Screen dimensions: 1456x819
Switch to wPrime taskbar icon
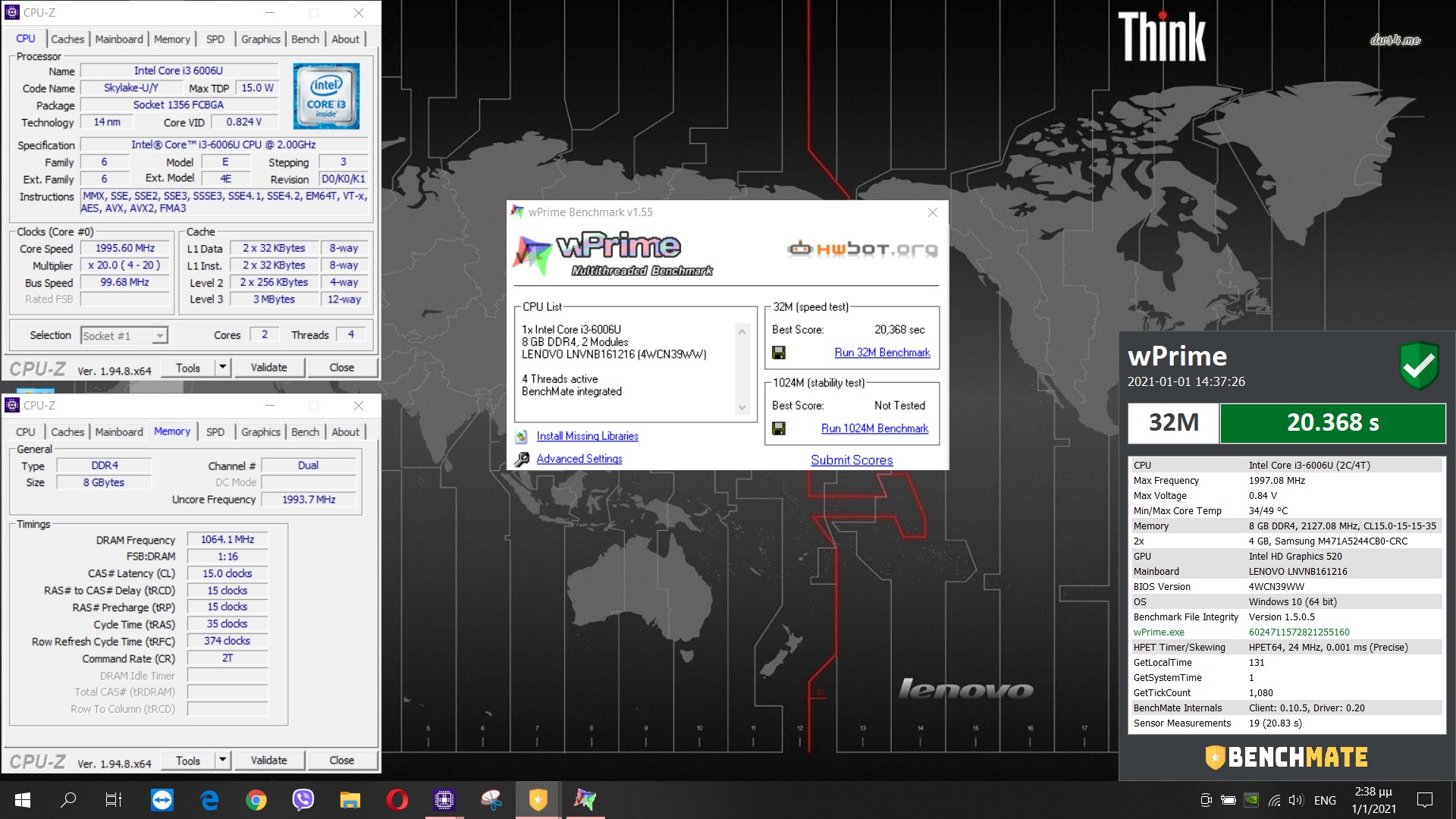pos(585,800)
